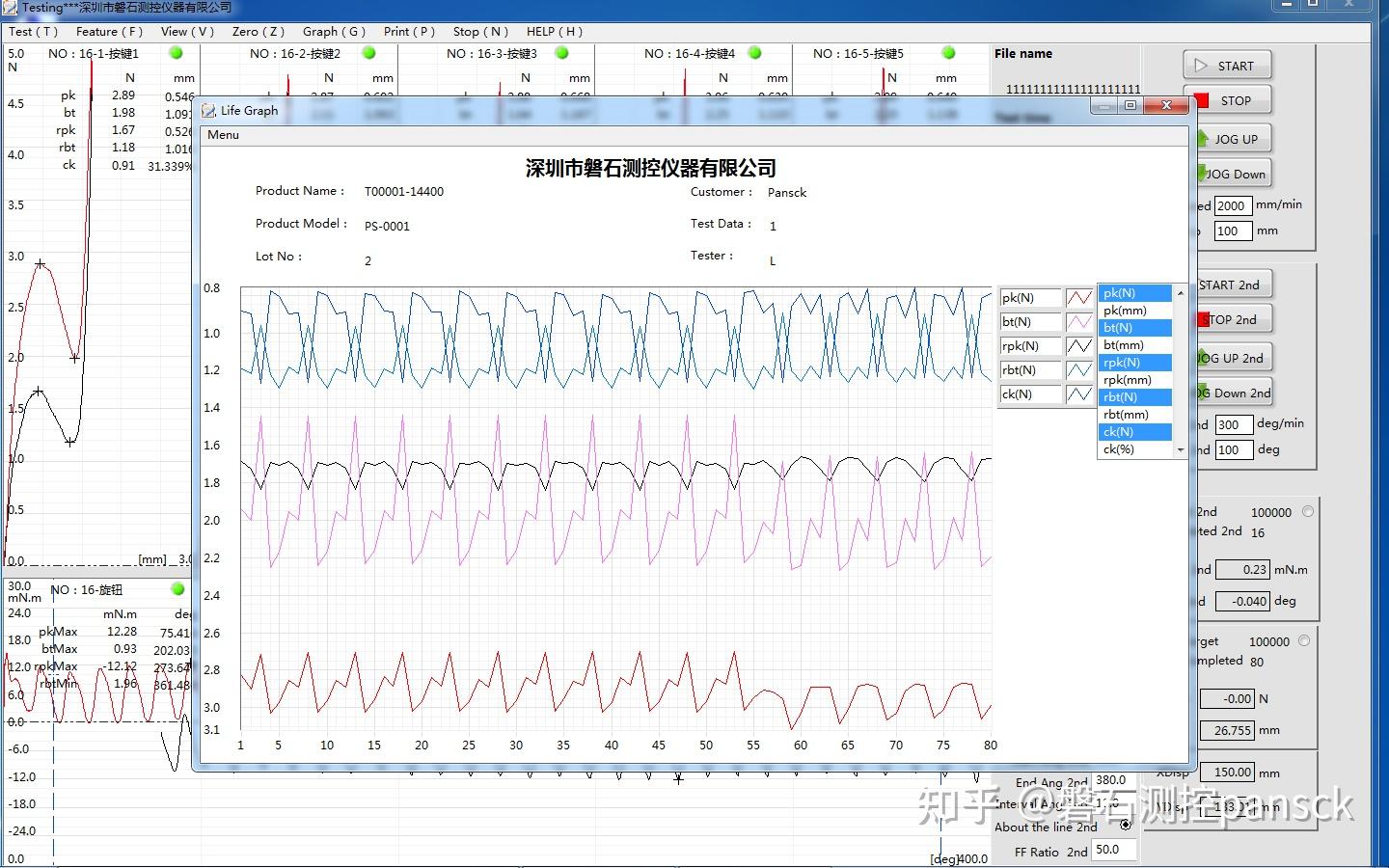Click the plot list scroll-down arrow
Image resolution: width=1389 pixels, height=868 pixels.
point(1180,450)
